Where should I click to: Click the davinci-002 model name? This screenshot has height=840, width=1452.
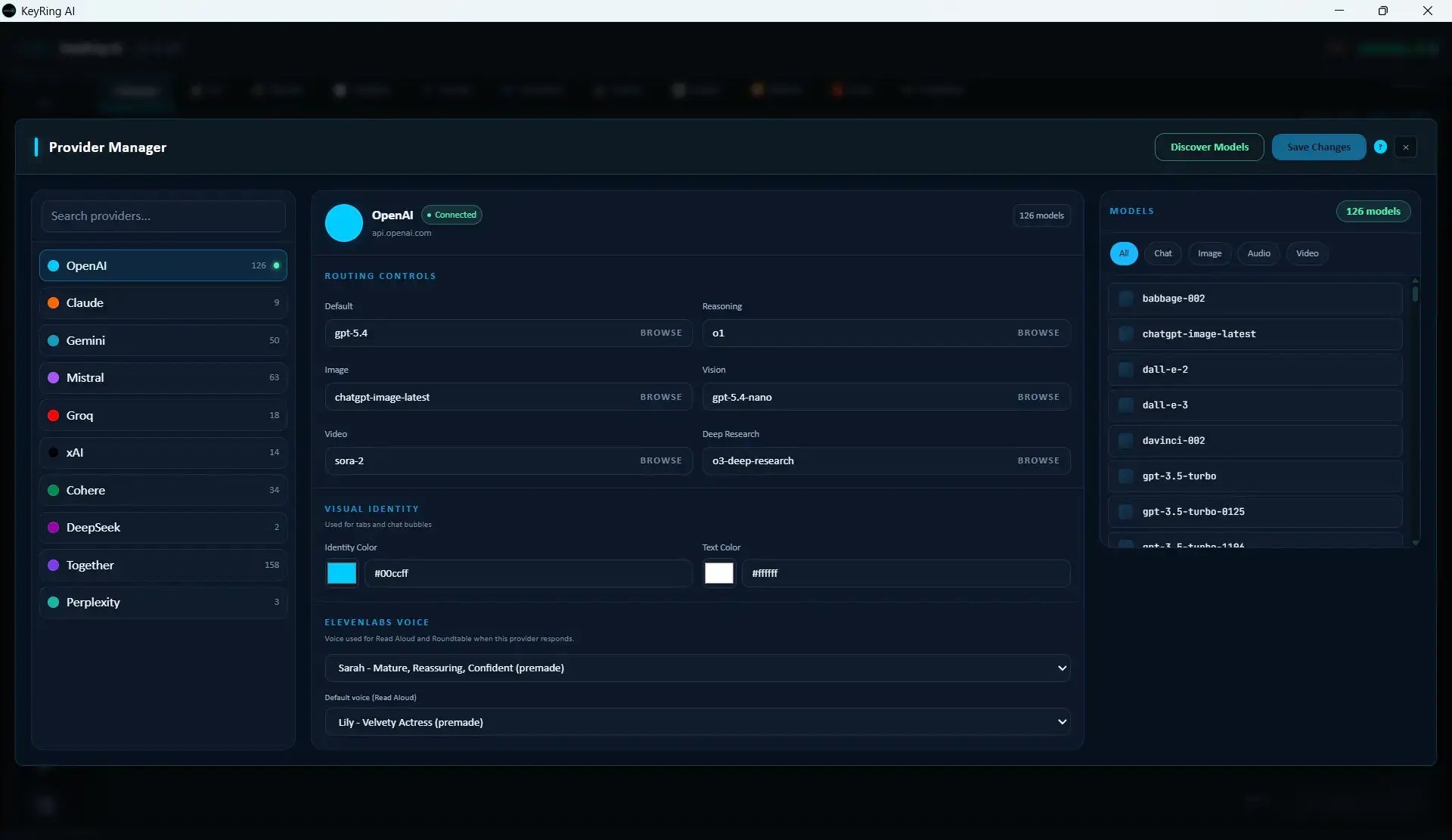[1174, 441]
